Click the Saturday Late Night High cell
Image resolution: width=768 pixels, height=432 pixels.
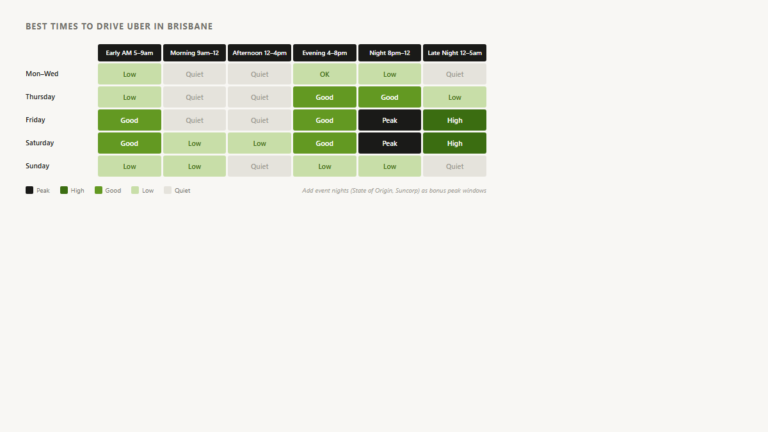coord(455,143)
